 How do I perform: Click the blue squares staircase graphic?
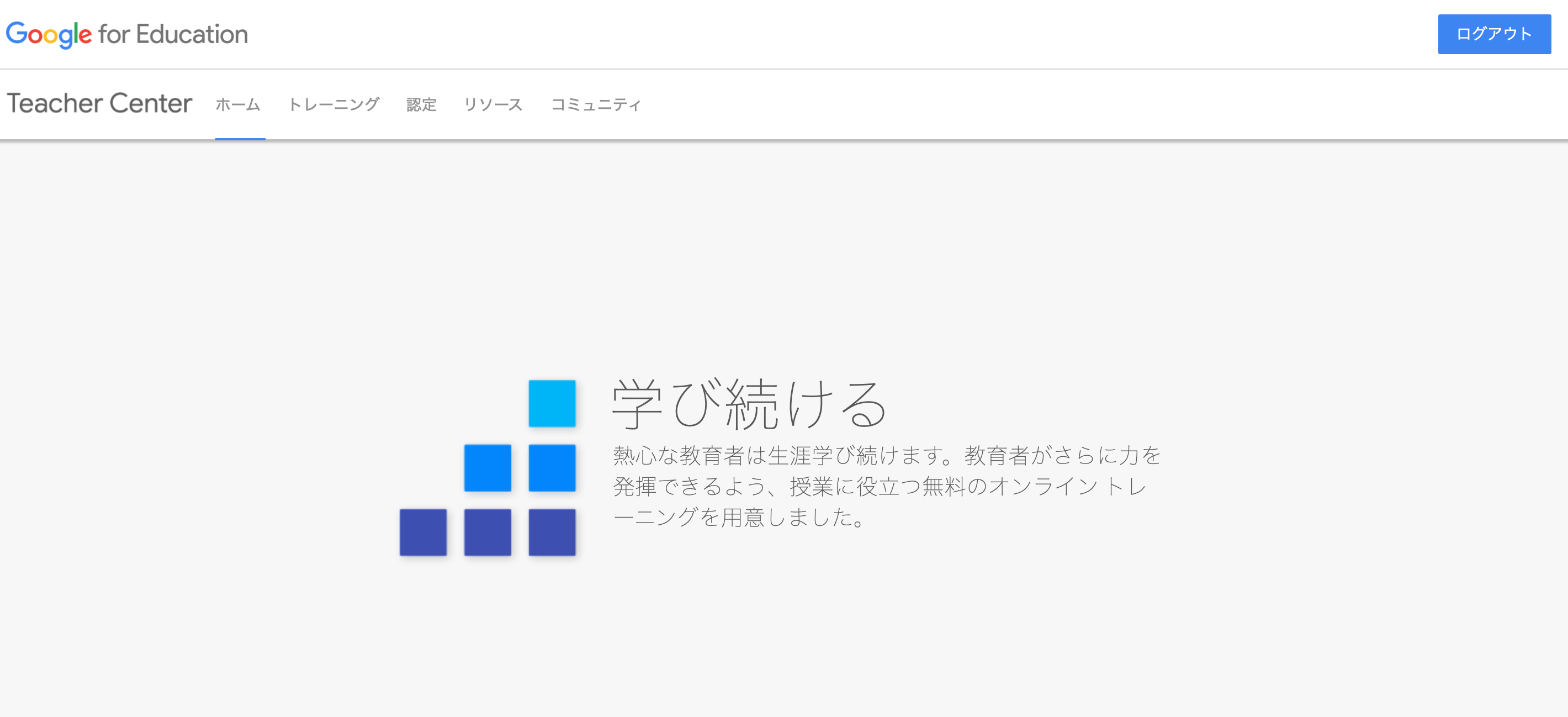pyautogui.click(x=488, y=468)
